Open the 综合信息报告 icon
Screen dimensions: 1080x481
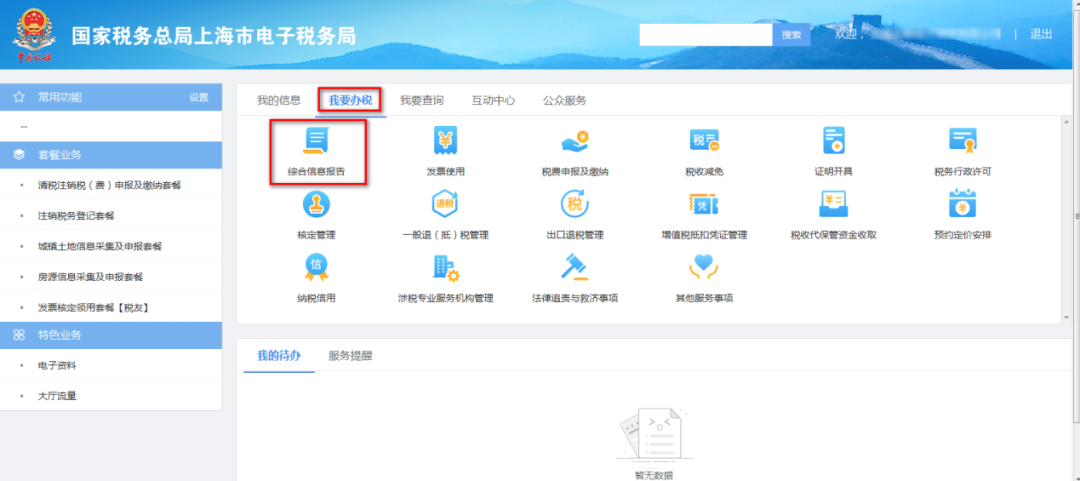[316, 143]
